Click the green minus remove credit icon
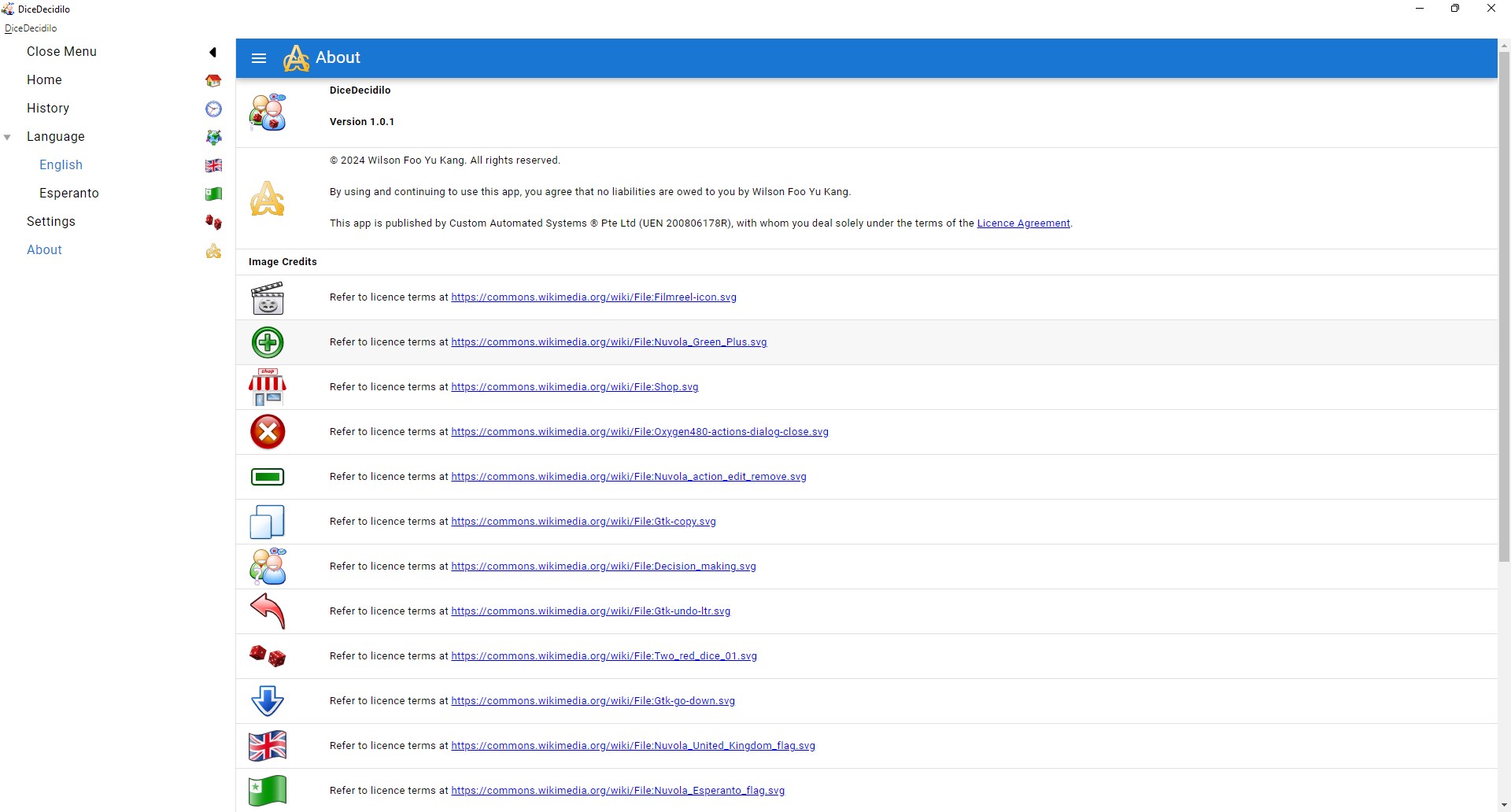 pos(268,477)
